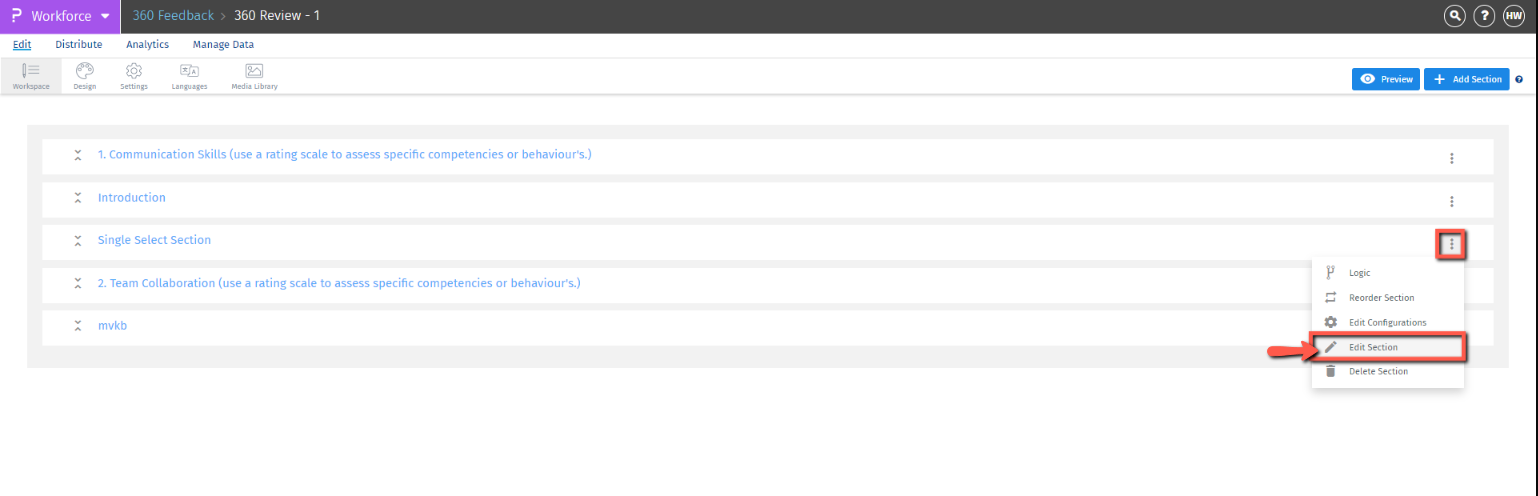
Task: Choose Delete Section from the menu
Action: click(1388, 371)
